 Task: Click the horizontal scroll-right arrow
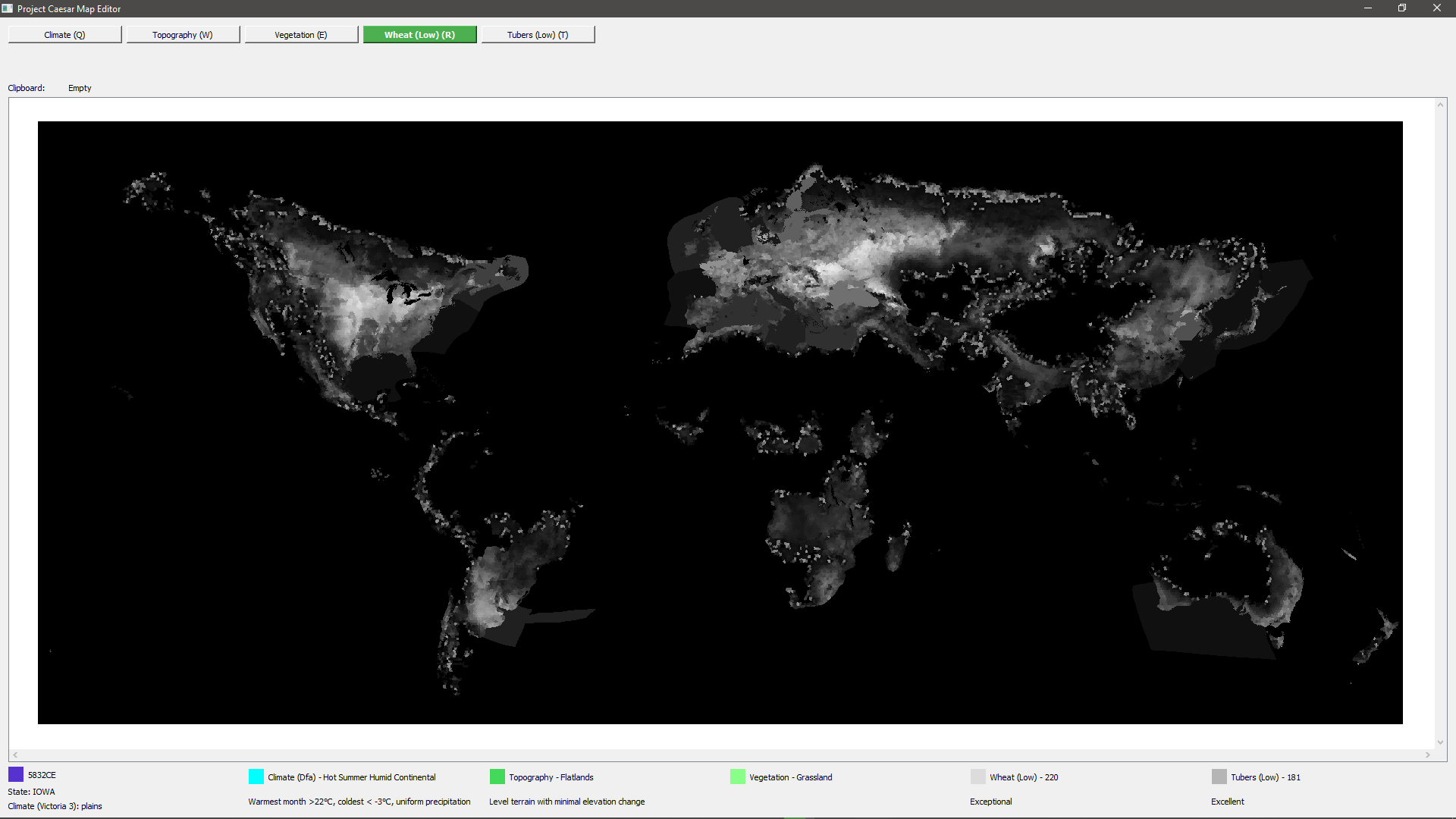1428,755
